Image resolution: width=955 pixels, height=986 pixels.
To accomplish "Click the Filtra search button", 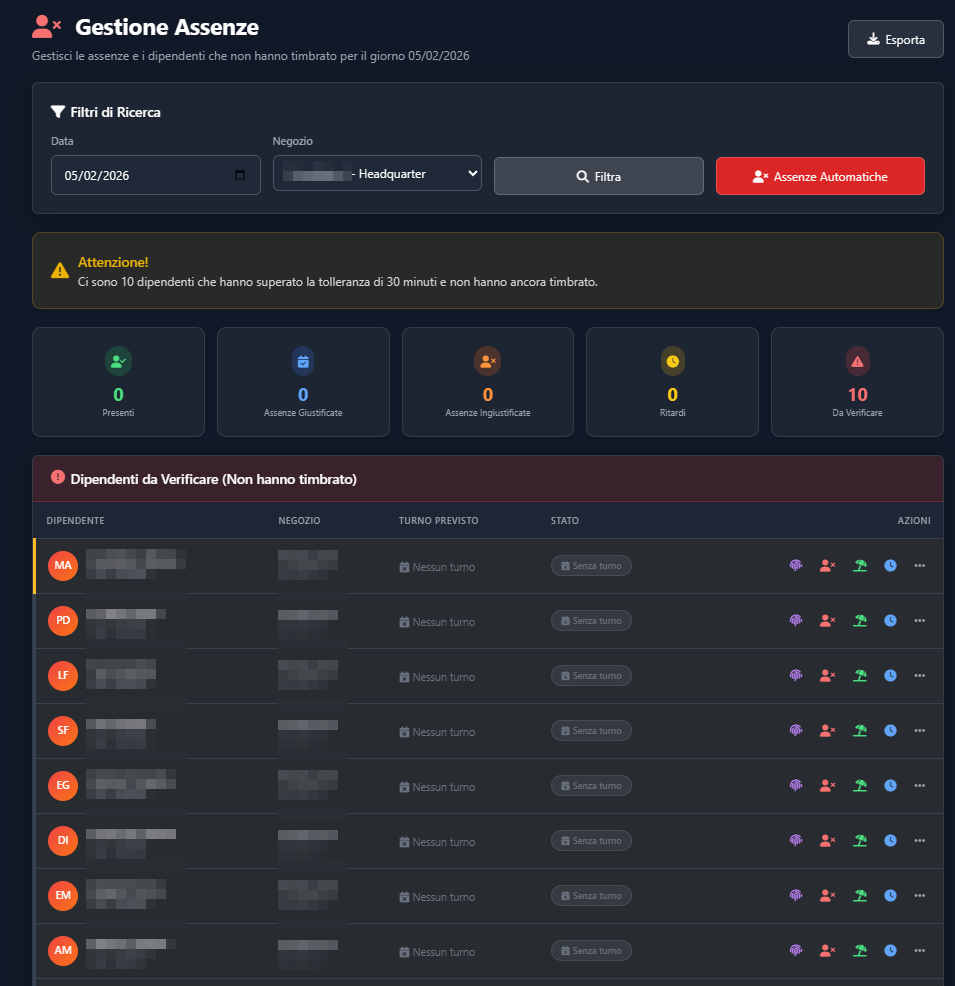I will point(598,176).
